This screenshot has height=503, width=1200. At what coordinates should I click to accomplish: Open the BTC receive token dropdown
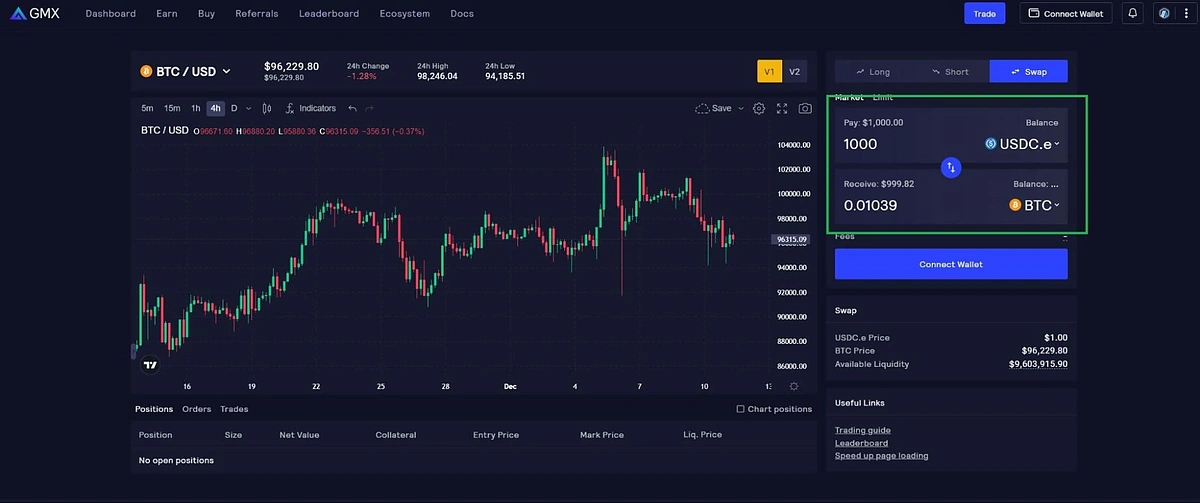pyautogui.click(x=1034, y=205)
